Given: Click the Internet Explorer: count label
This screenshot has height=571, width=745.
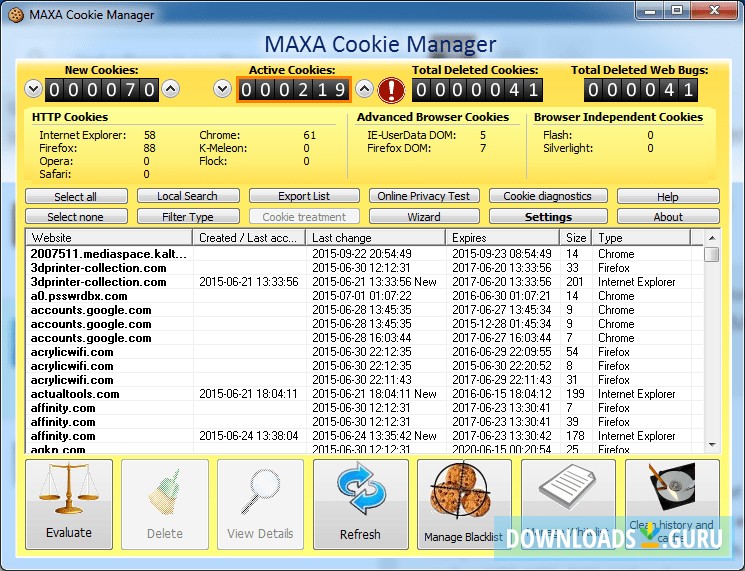Looking at the screenshot, I should click(x=83, y=135).
